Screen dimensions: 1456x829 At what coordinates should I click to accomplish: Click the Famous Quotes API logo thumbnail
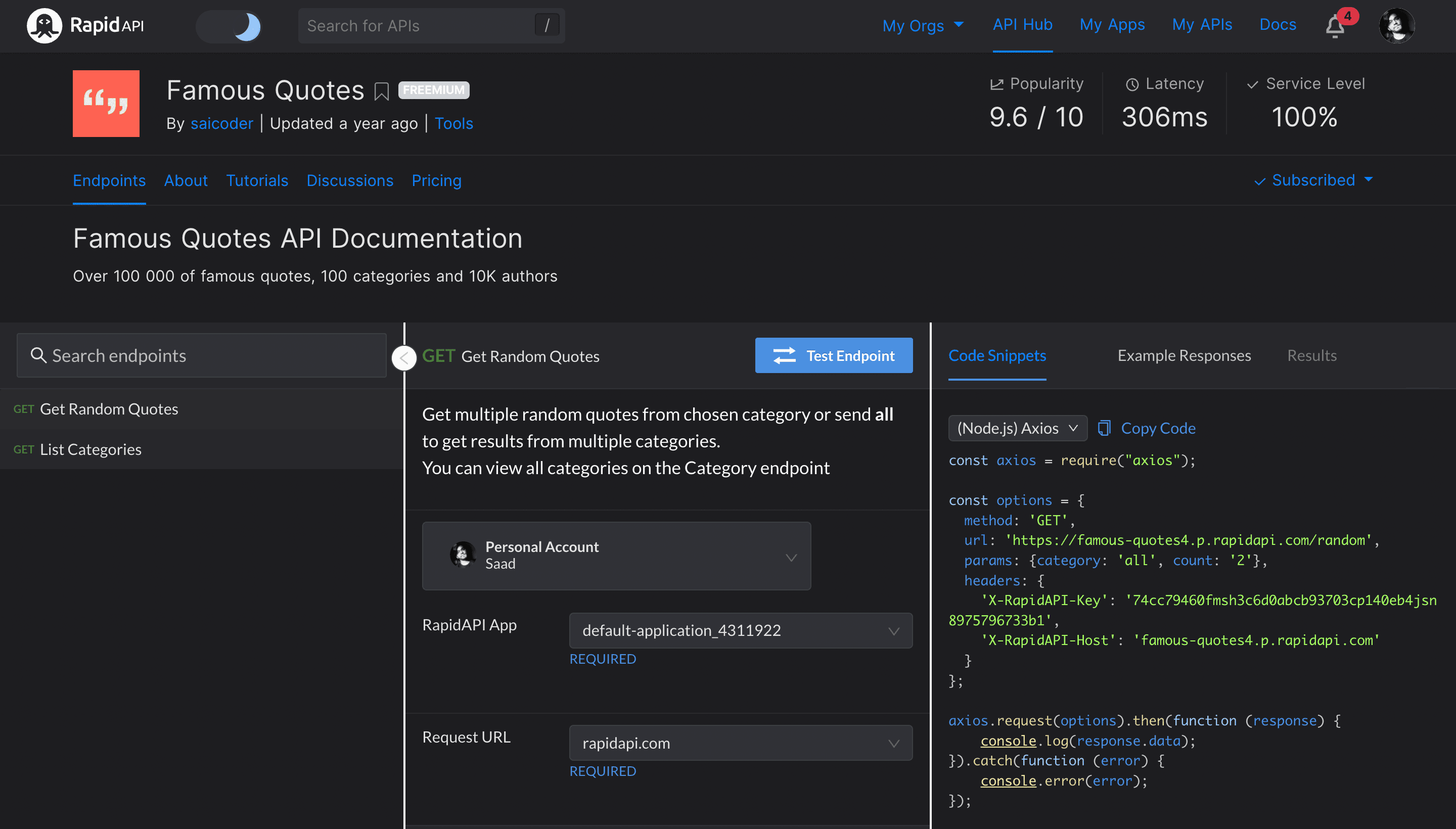click(x=106, y=103)
